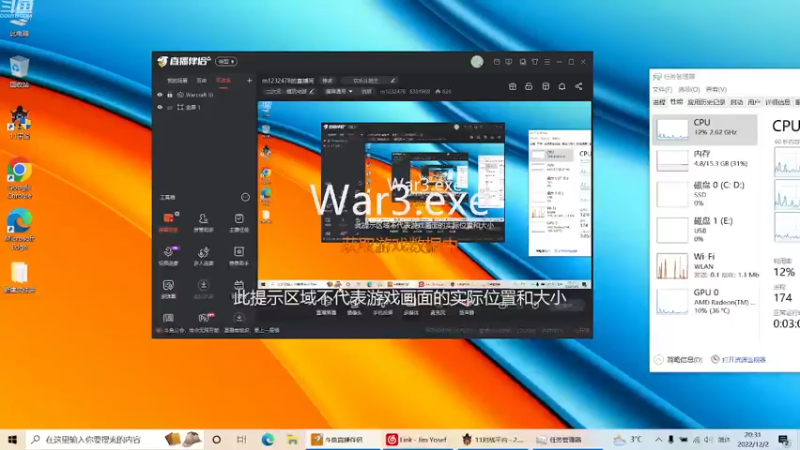Open the dropdown with arrow in stream info bar
This screenshot has height=450, width=800.
tap(339, 91)
